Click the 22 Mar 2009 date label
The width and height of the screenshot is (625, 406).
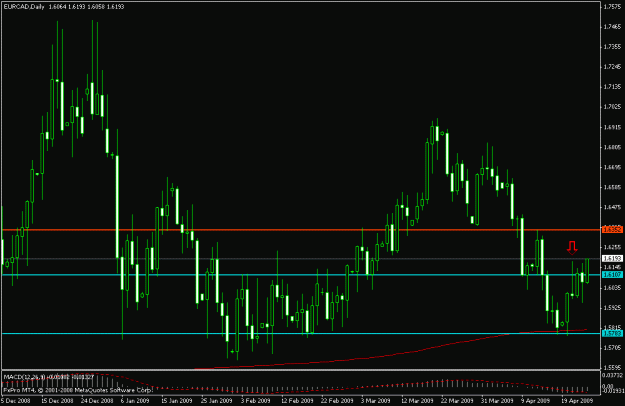[x=457, y=400]
